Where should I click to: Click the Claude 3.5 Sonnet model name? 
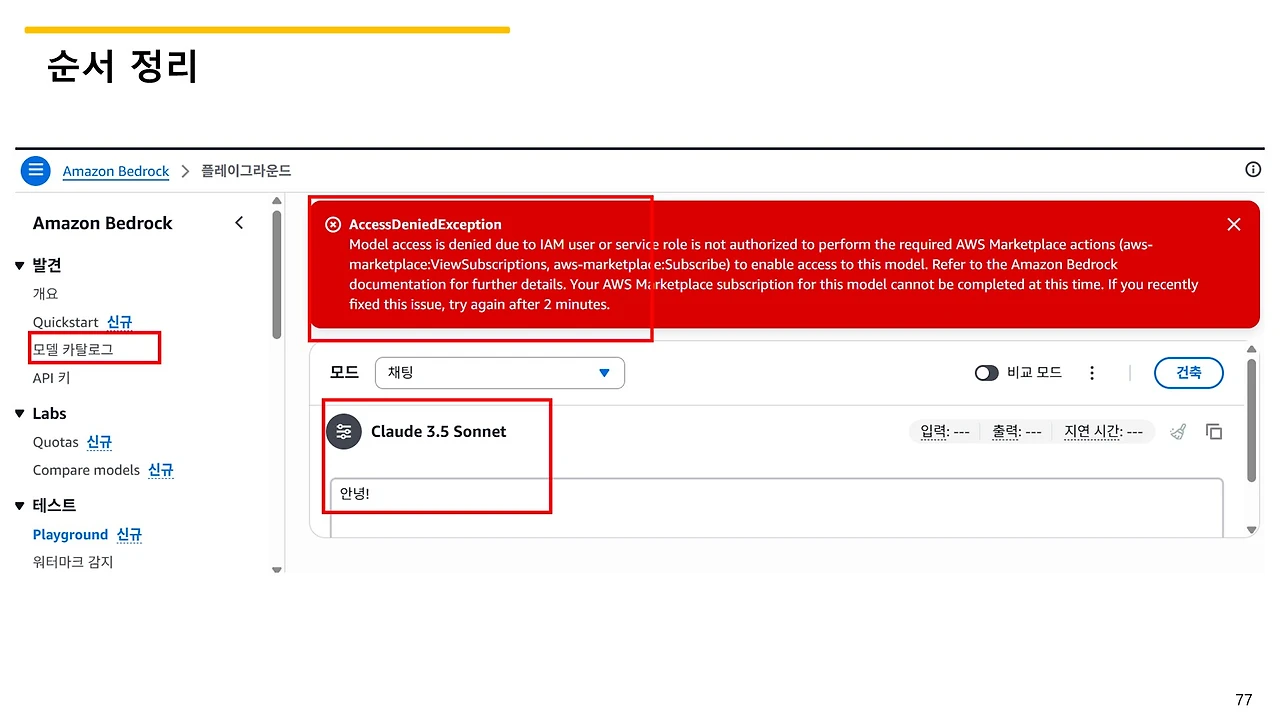pyautogui.click(x=439, y=432)
